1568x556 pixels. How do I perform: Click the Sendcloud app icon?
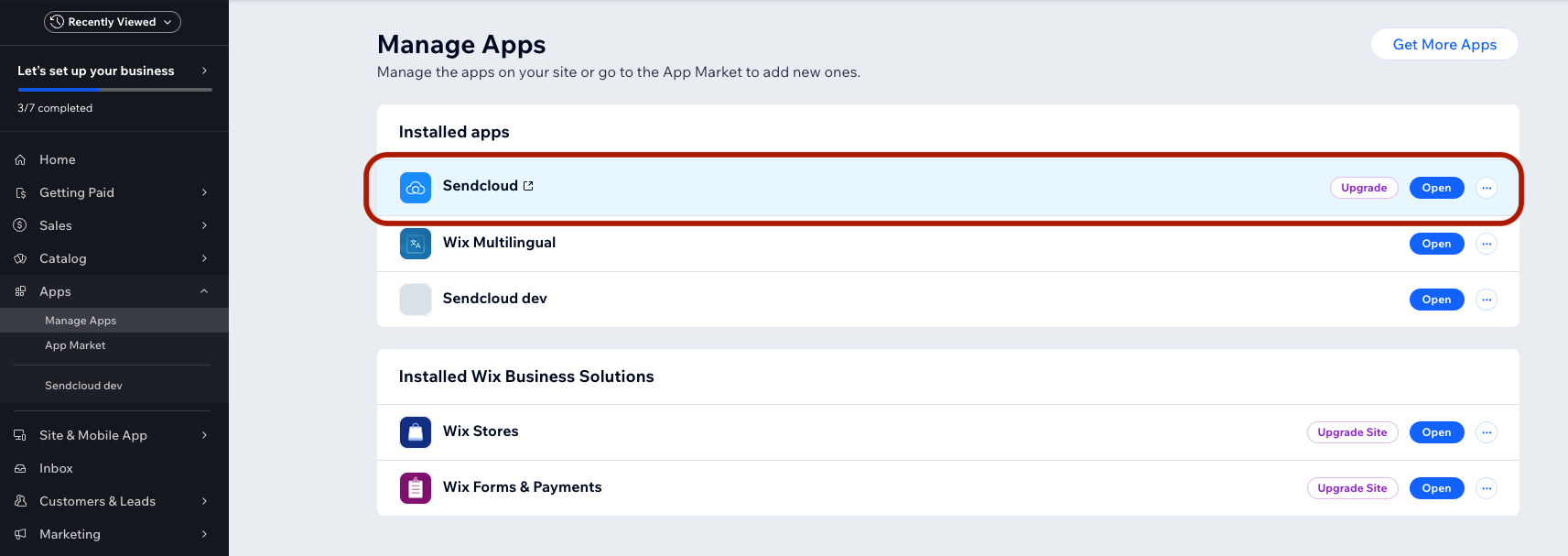coord(416,188)
